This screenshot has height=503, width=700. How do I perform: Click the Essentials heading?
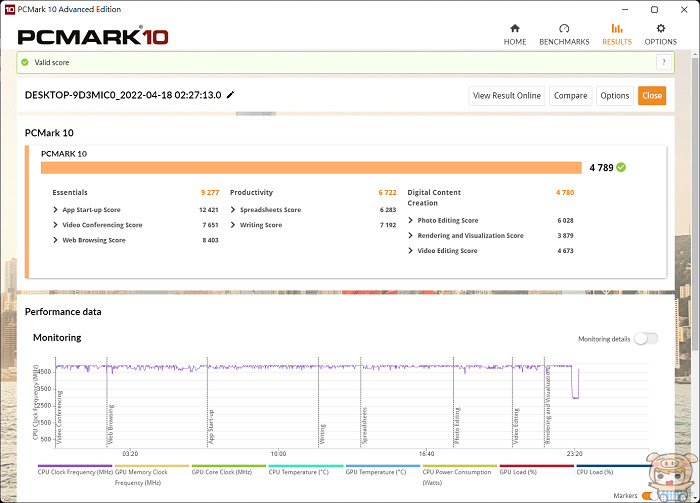coord(70,192)
